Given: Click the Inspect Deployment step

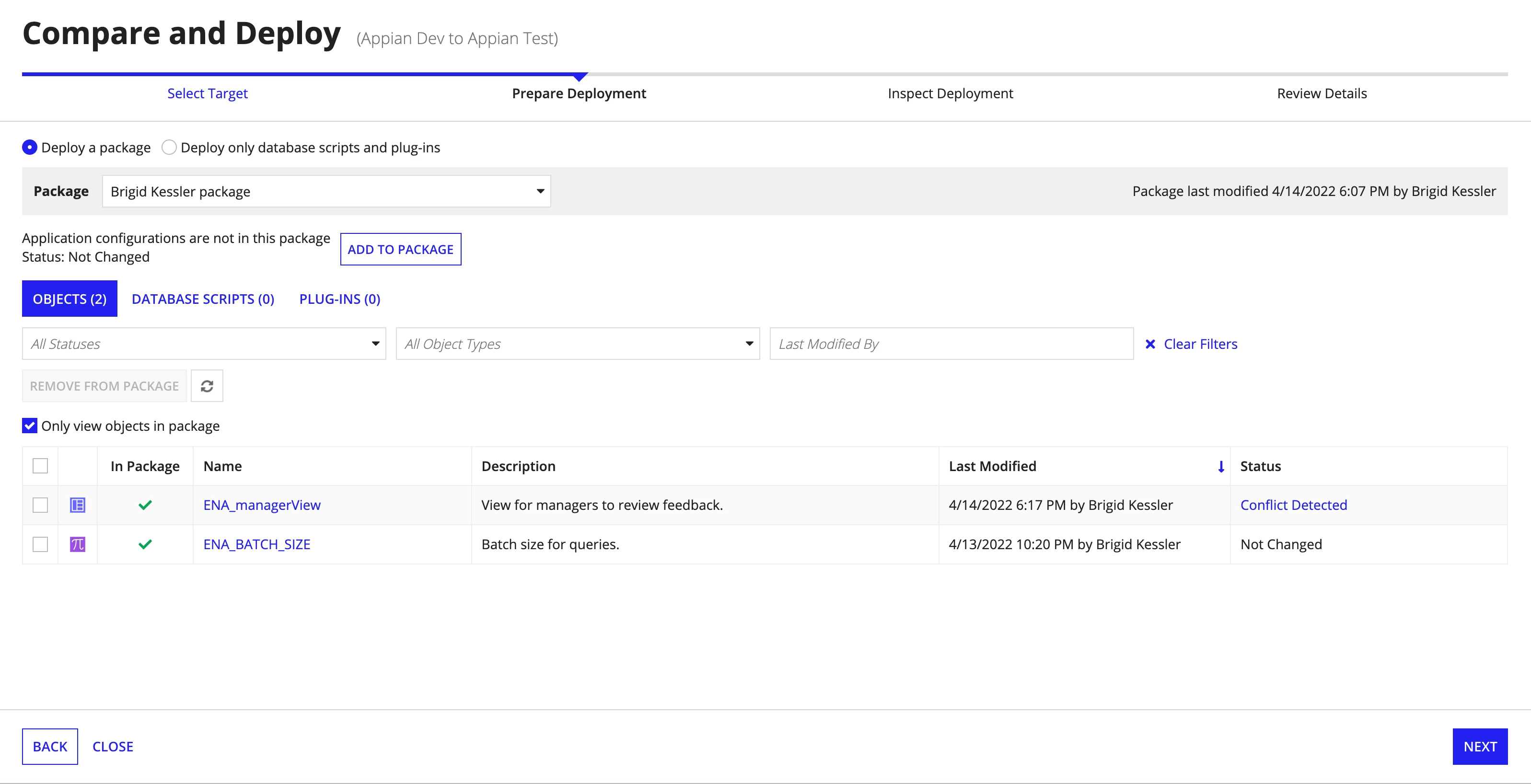Looking at the screenshot, I should click(x=951, y=93).
